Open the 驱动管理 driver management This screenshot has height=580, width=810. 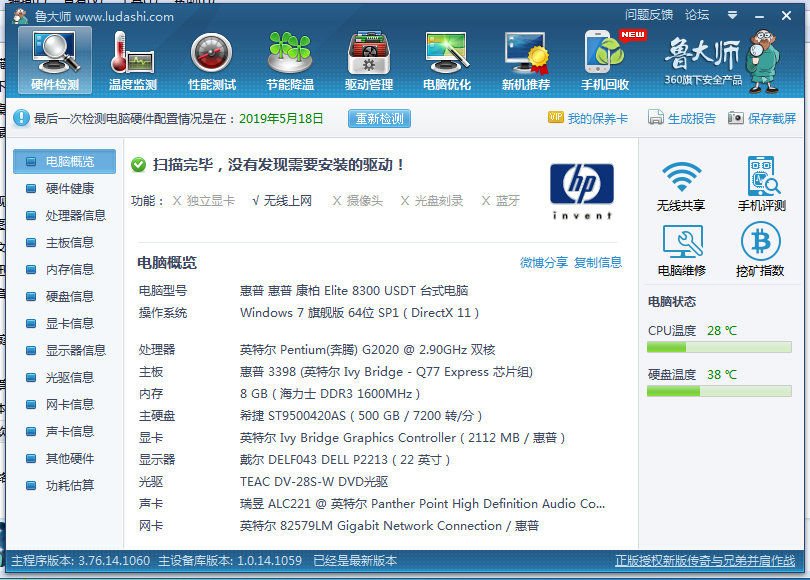click(369, 60)
